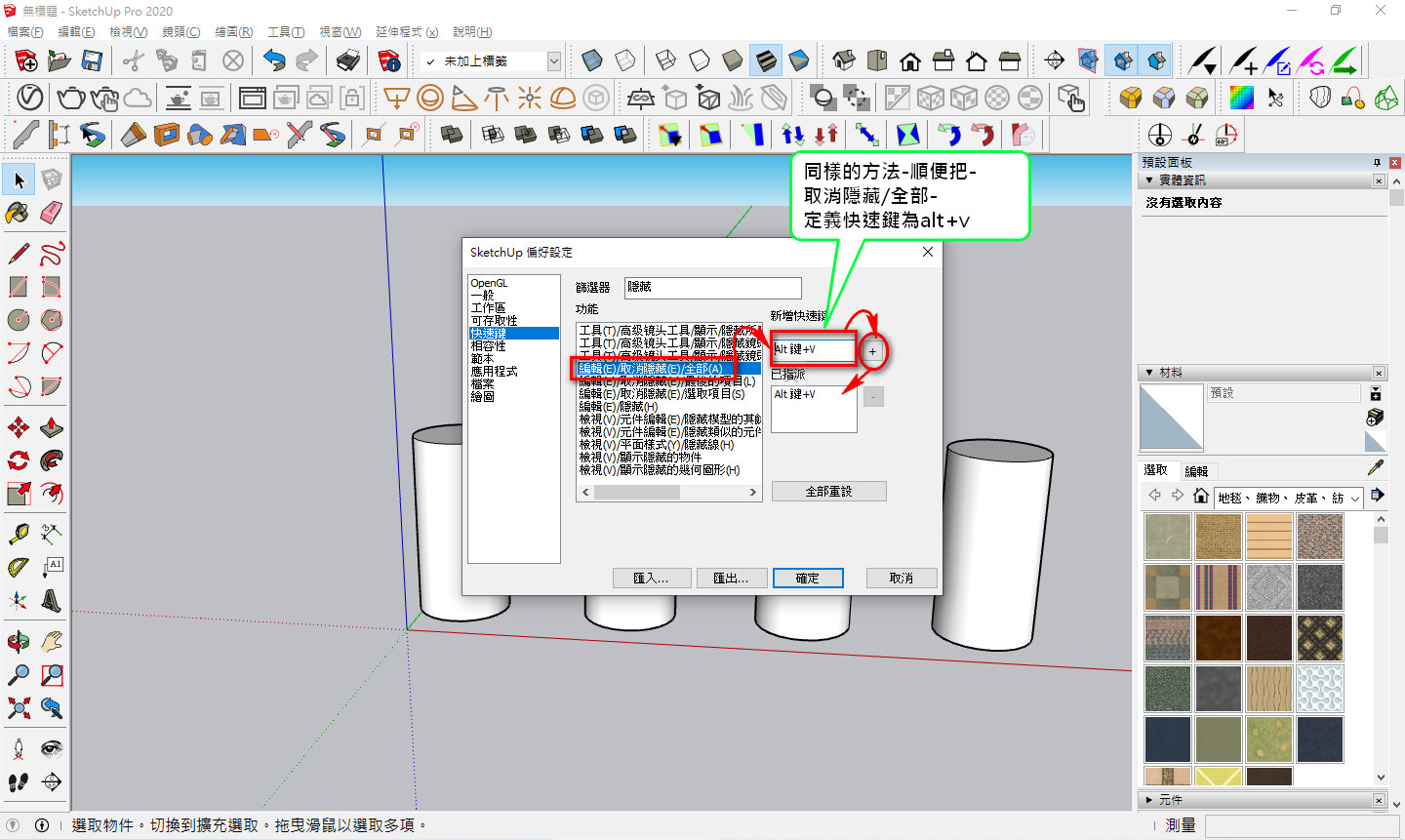Screen dimensions: 1405x840
Task: Choose the Zoom magnifier tool
Action: coord(19,675)
